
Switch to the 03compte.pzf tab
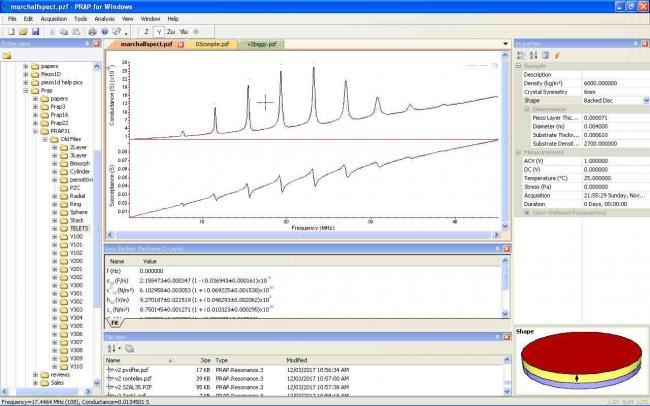(x=212, y=45)
